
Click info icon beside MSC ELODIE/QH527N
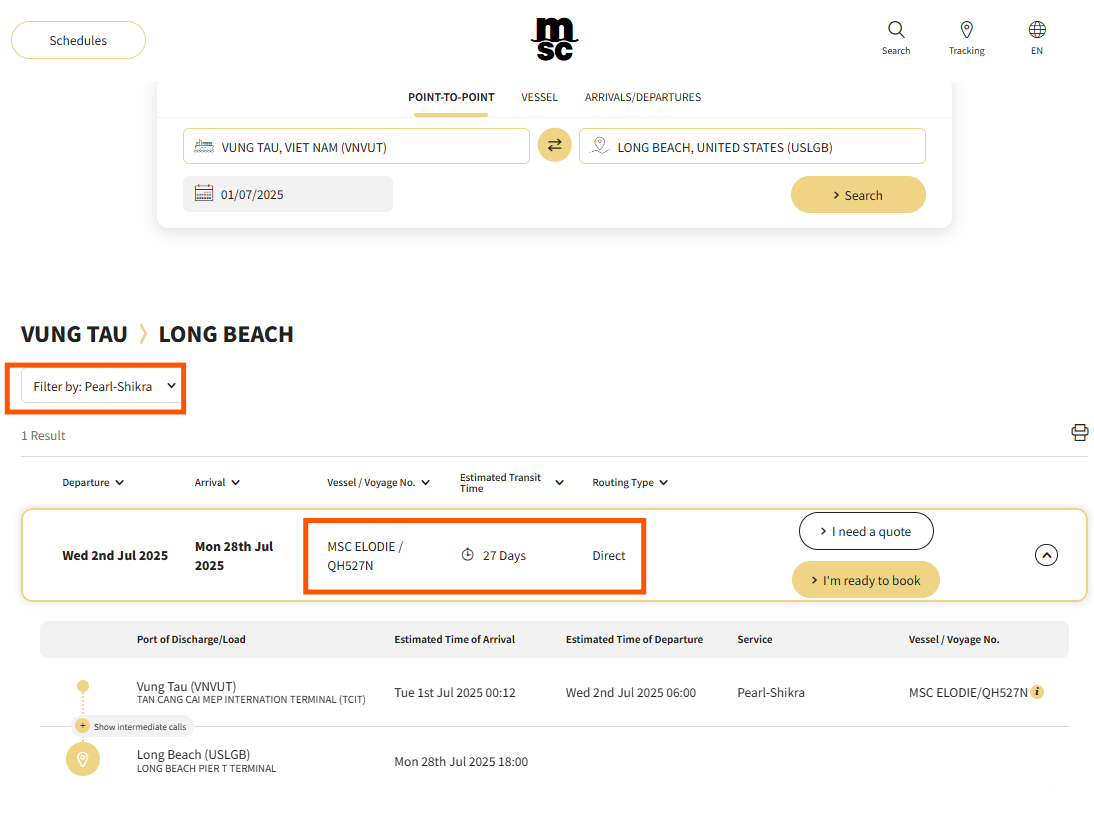1037,692
